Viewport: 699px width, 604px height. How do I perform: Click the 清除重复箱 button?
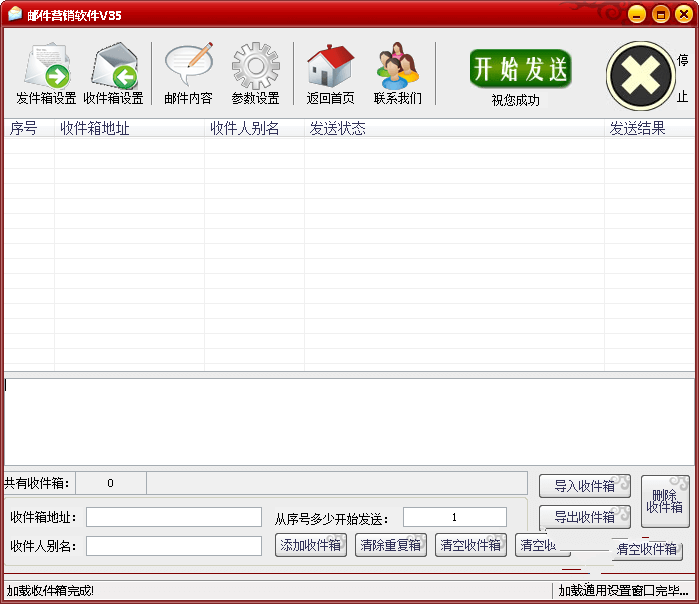(391, 545)
